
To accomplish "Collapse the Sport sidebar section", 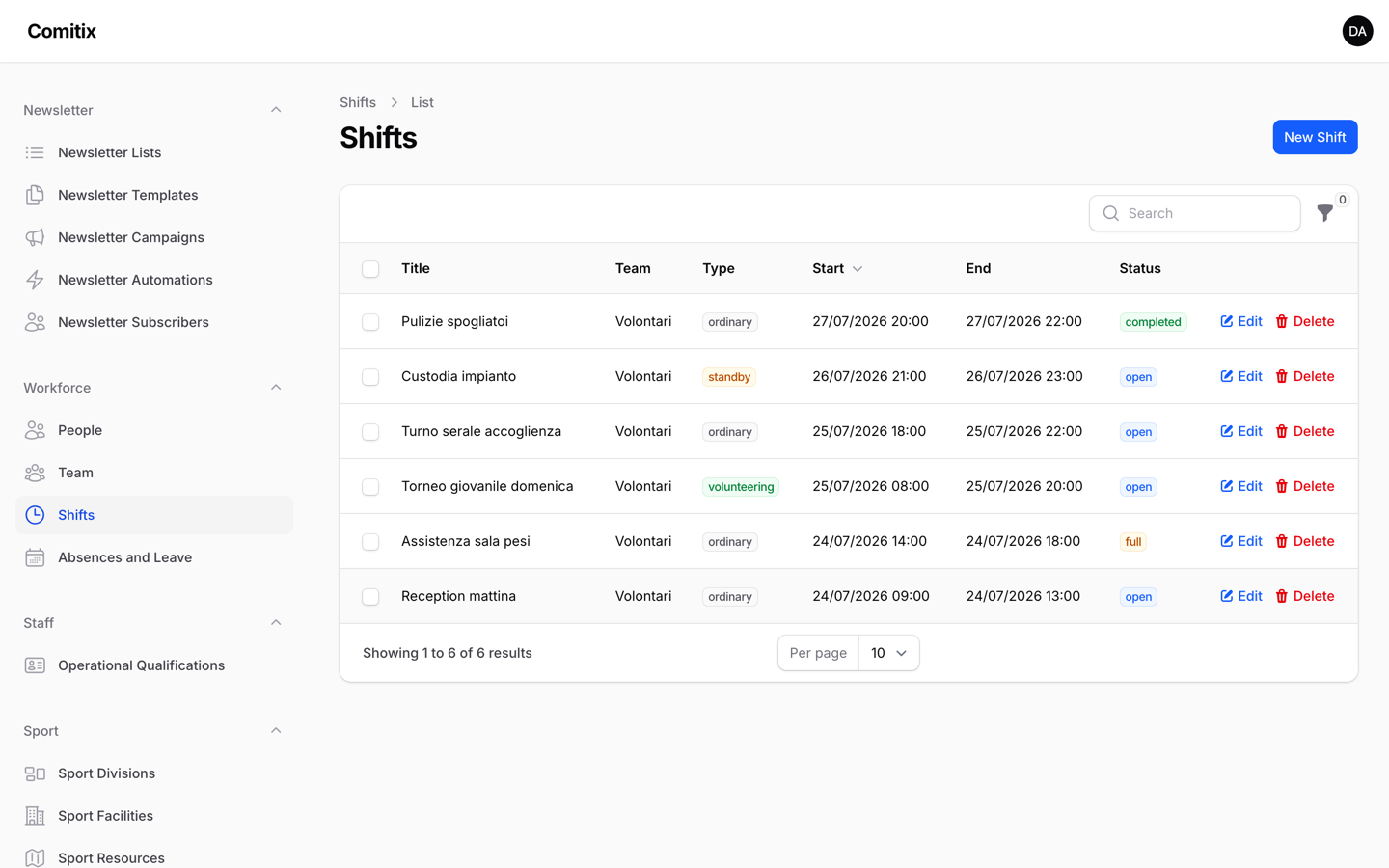I will coord(276,731).
